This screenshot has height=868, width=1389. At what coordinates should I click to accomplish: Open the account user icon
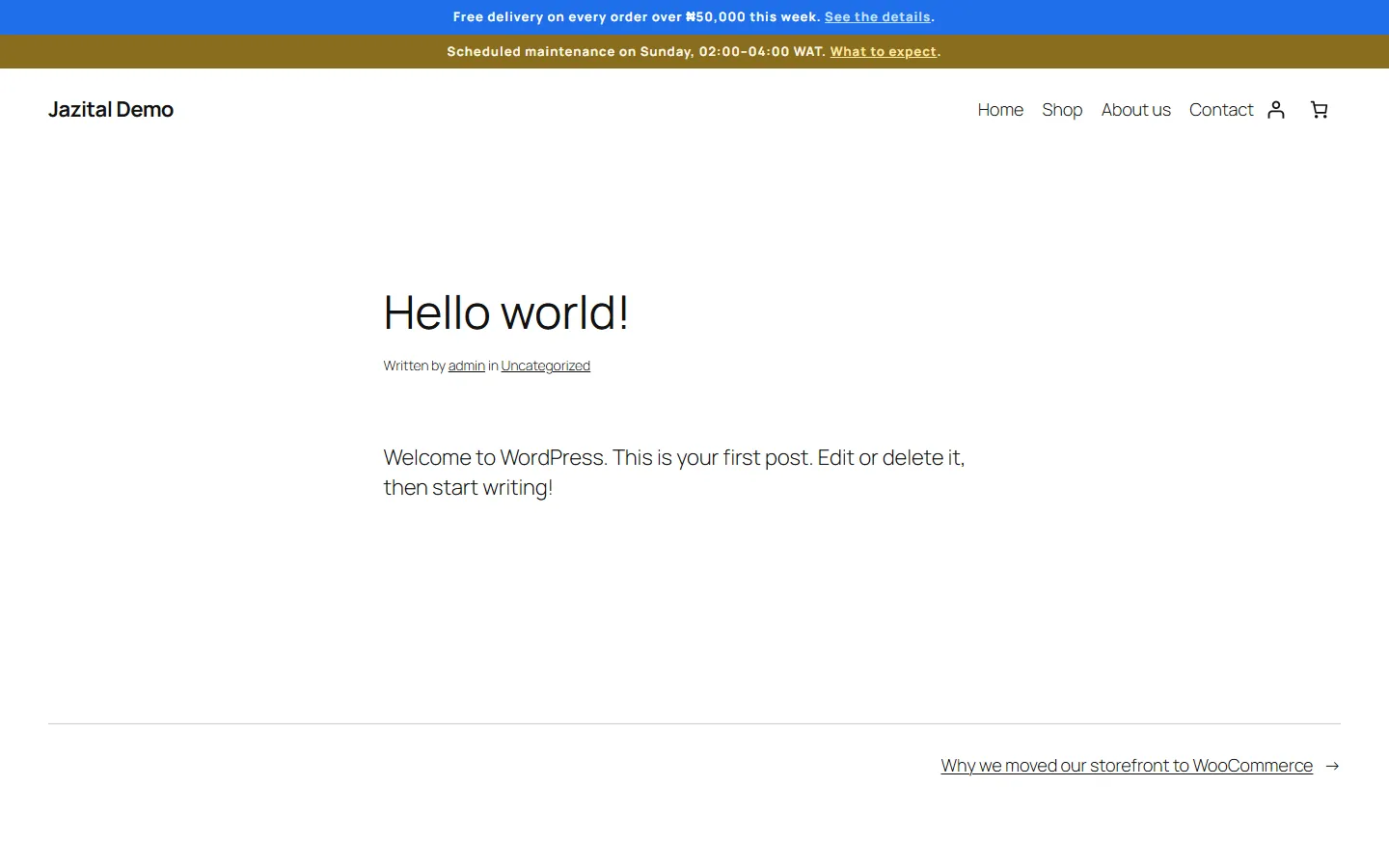pyautogui.click(x=1276, y=110)
